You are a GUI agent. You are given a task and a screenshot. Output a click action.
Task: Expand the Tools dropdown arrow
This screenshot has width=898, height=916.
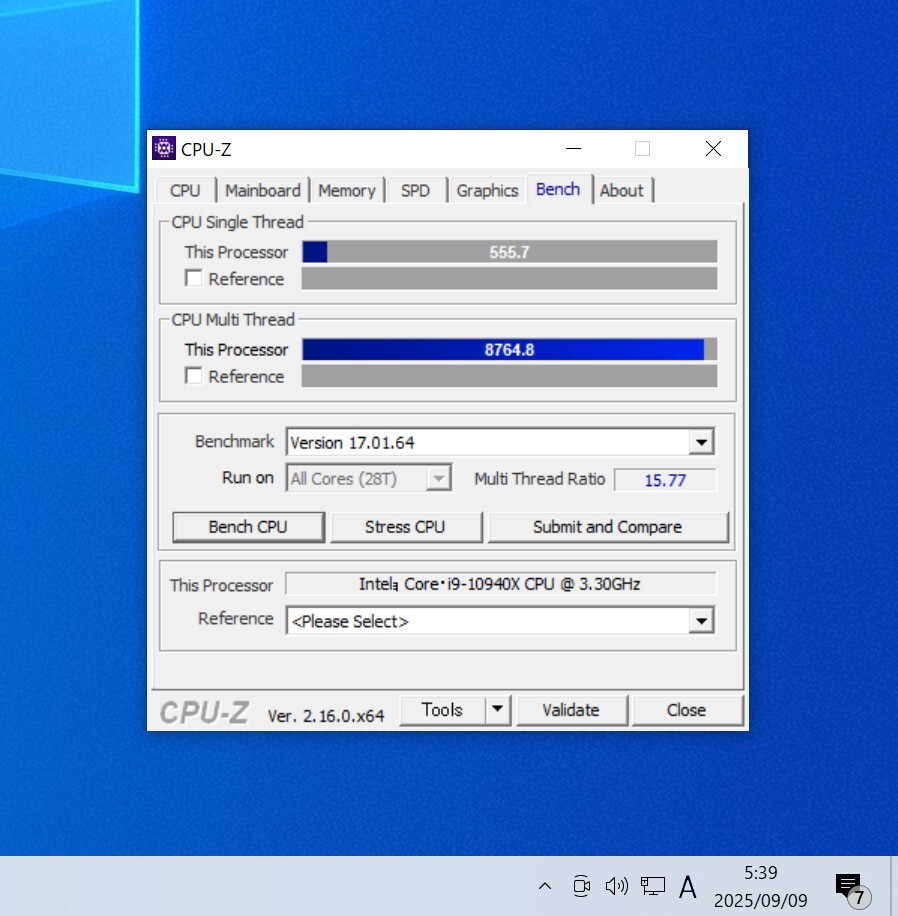[x=497, y=710]
